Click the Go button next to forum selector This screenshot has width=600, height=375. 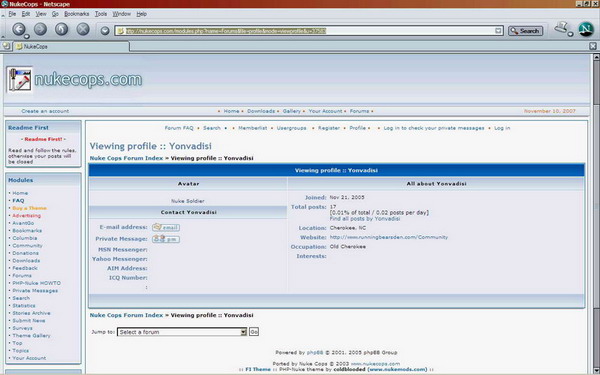(254, 332)
